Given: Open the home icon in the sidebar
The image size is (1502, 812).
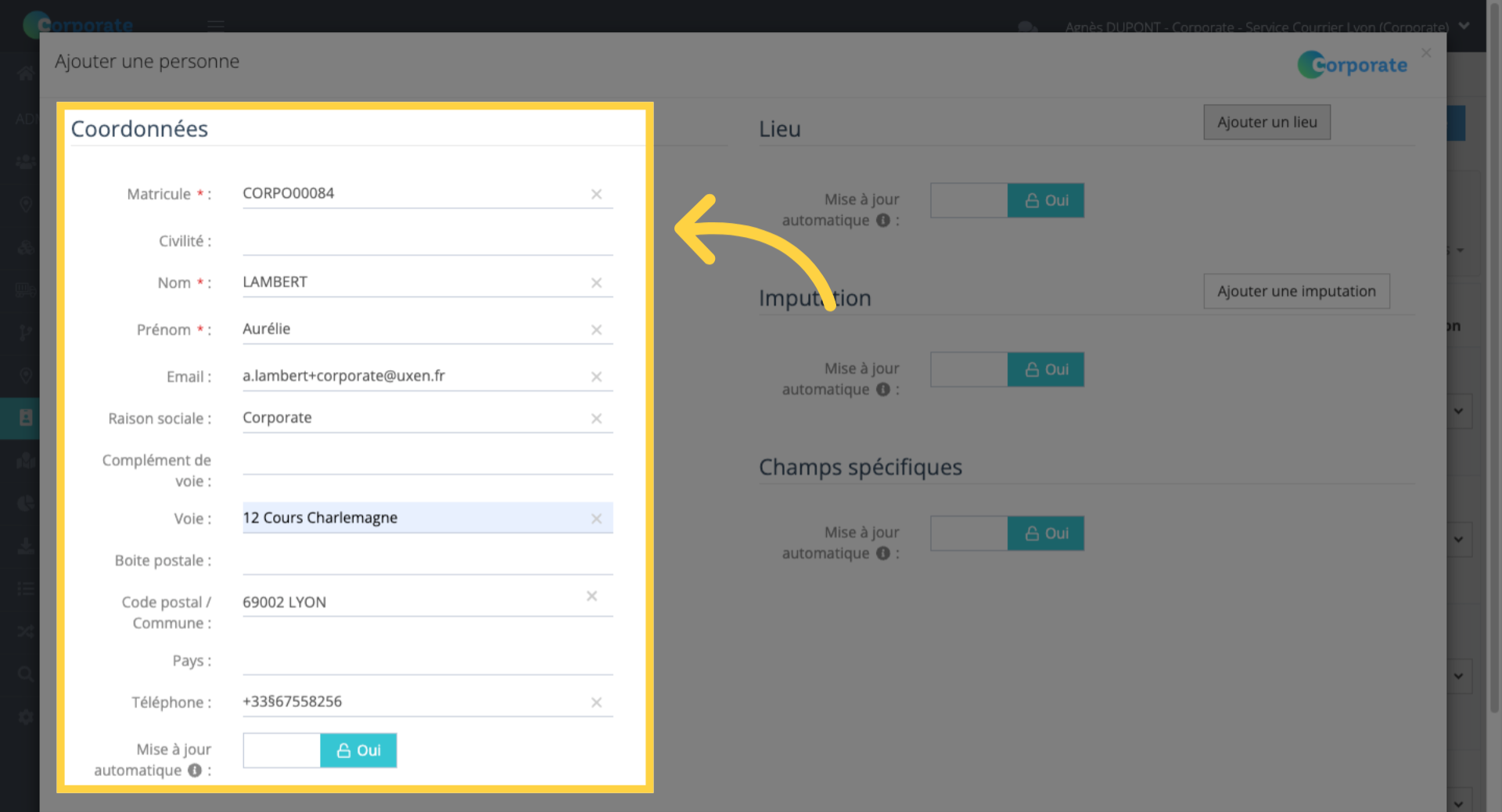Looking at the screenshot, I should tap(26, 74).
